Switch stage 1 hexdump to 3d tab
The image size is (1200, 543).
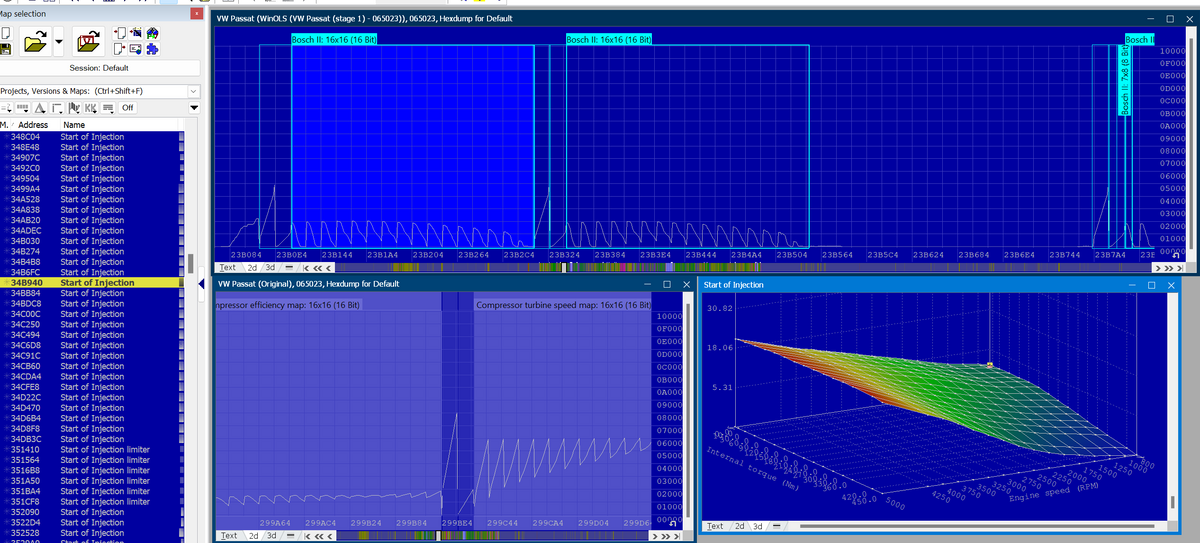click(x=270, y=268)
